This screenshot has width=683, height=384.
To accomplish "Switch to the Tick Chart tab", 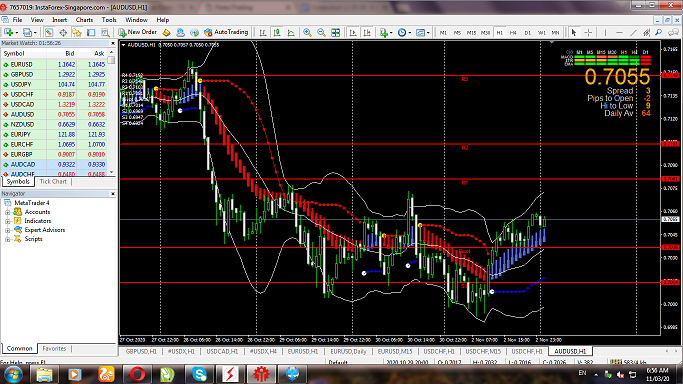I will [x=53, y=182].
